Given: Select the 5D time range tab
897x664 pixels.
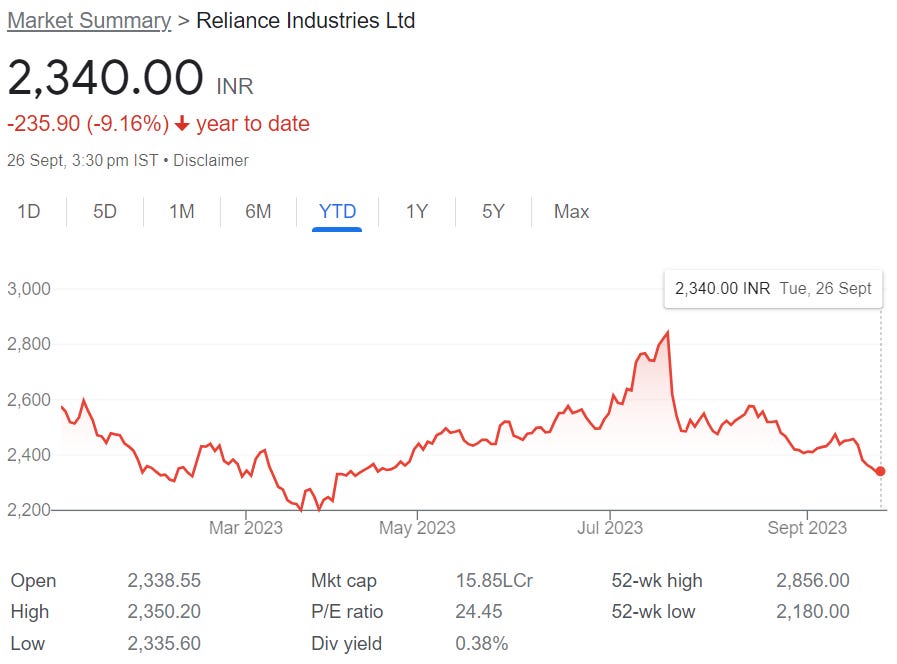Looking at the screenshot, I should 105,212.
